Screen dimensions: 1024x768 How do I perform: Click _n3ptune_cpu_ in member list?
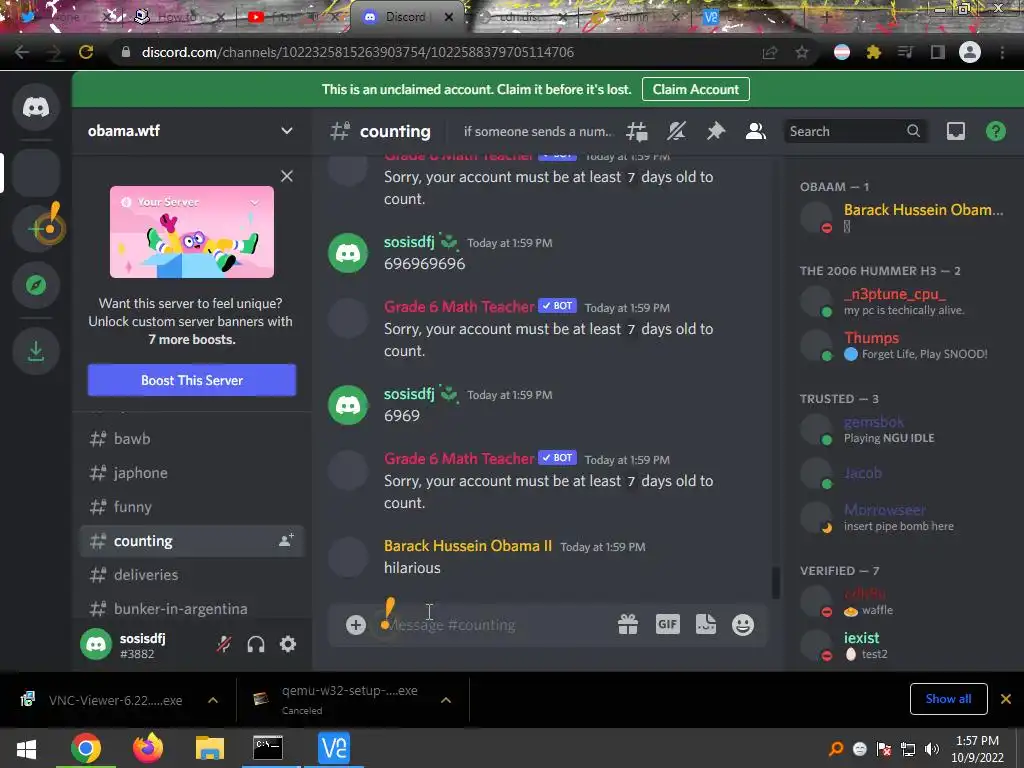[903, 301]
